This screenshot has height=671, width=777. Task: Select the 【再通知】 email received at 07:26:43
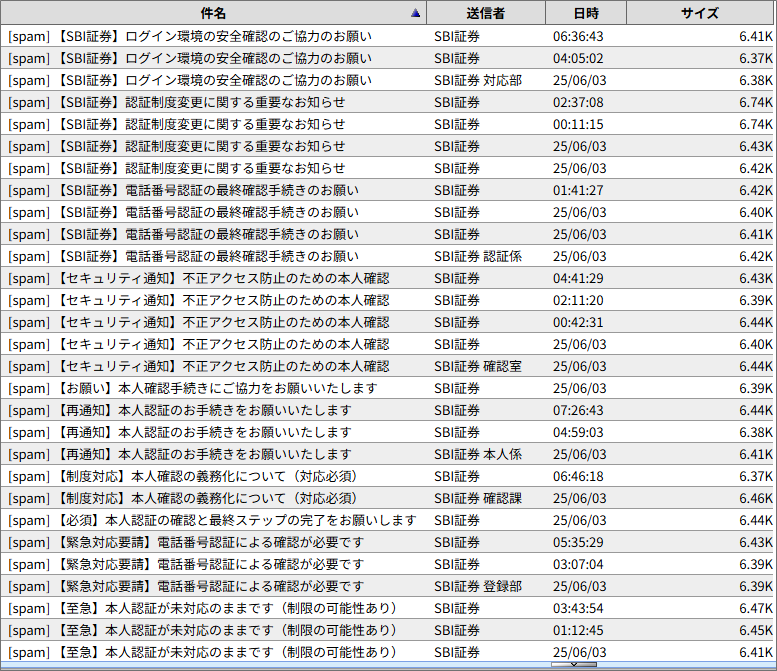(x=387, y=410)
